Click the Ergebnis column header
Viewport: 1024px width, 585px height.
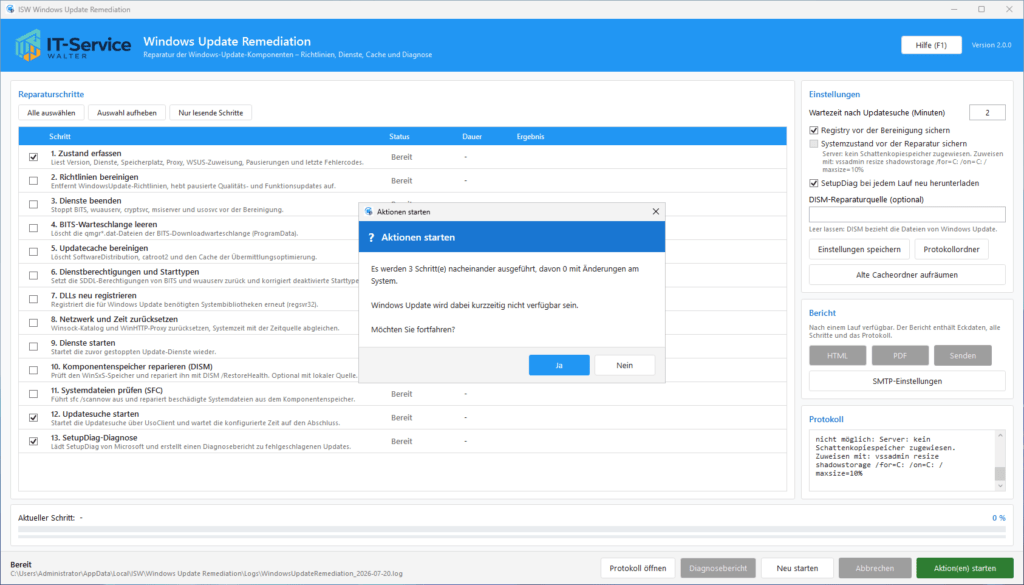530,136
